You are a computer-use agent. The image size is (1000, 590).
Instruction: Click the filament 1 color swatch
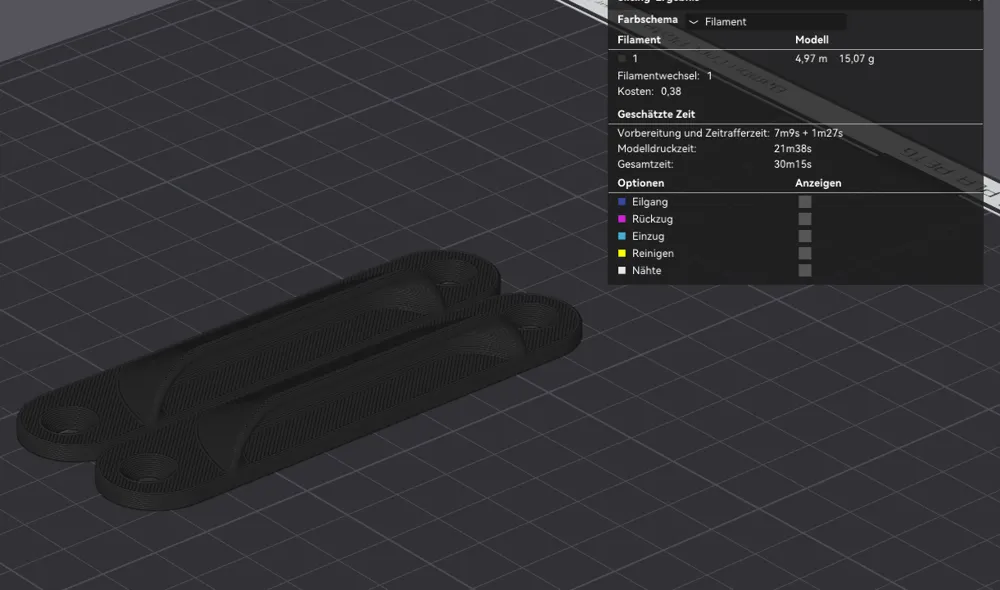[622, 59]
